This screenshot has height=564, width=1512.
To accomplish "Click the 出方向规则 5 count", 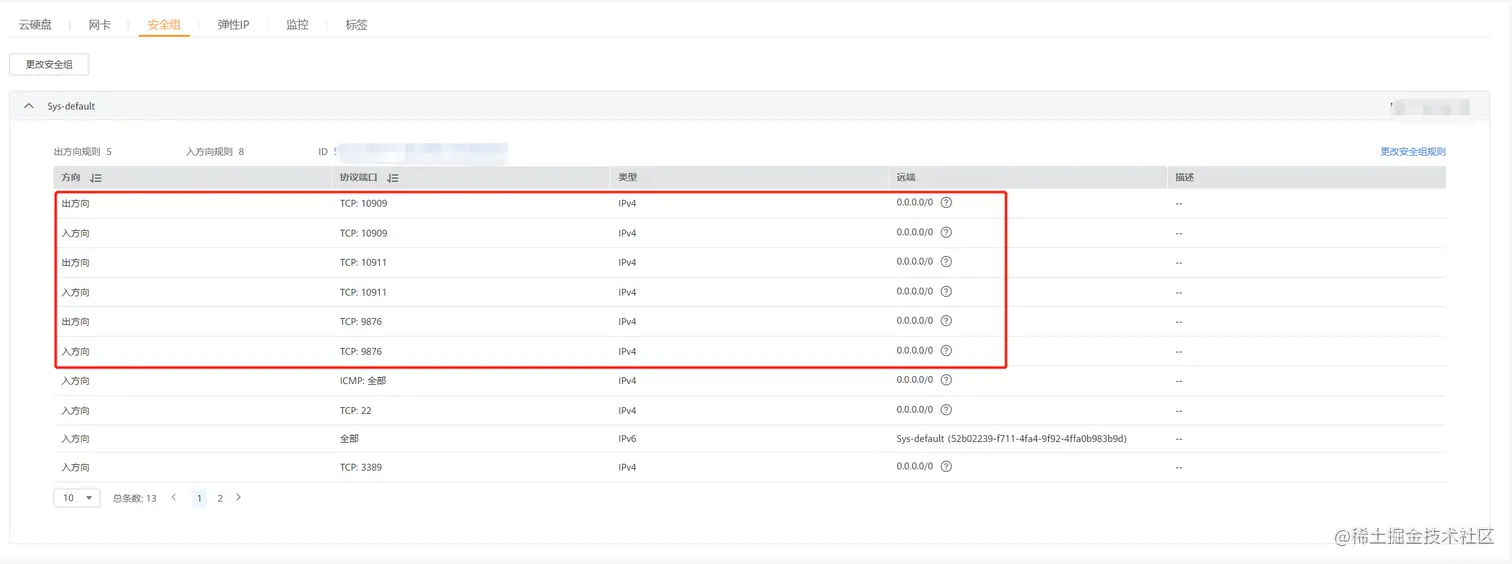I will pyautogui.click(x=83, y=152).
